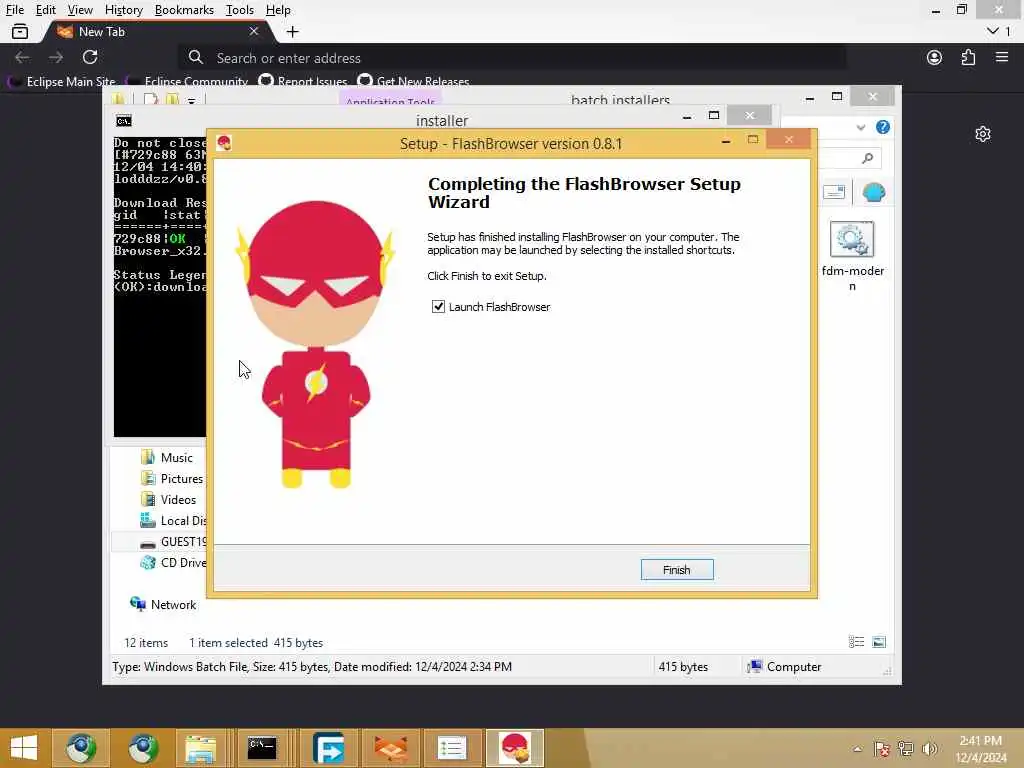Click Explorer search magnifier icon
The width and height of the screenshot is (1024, 768).
[x=867, y=157]
